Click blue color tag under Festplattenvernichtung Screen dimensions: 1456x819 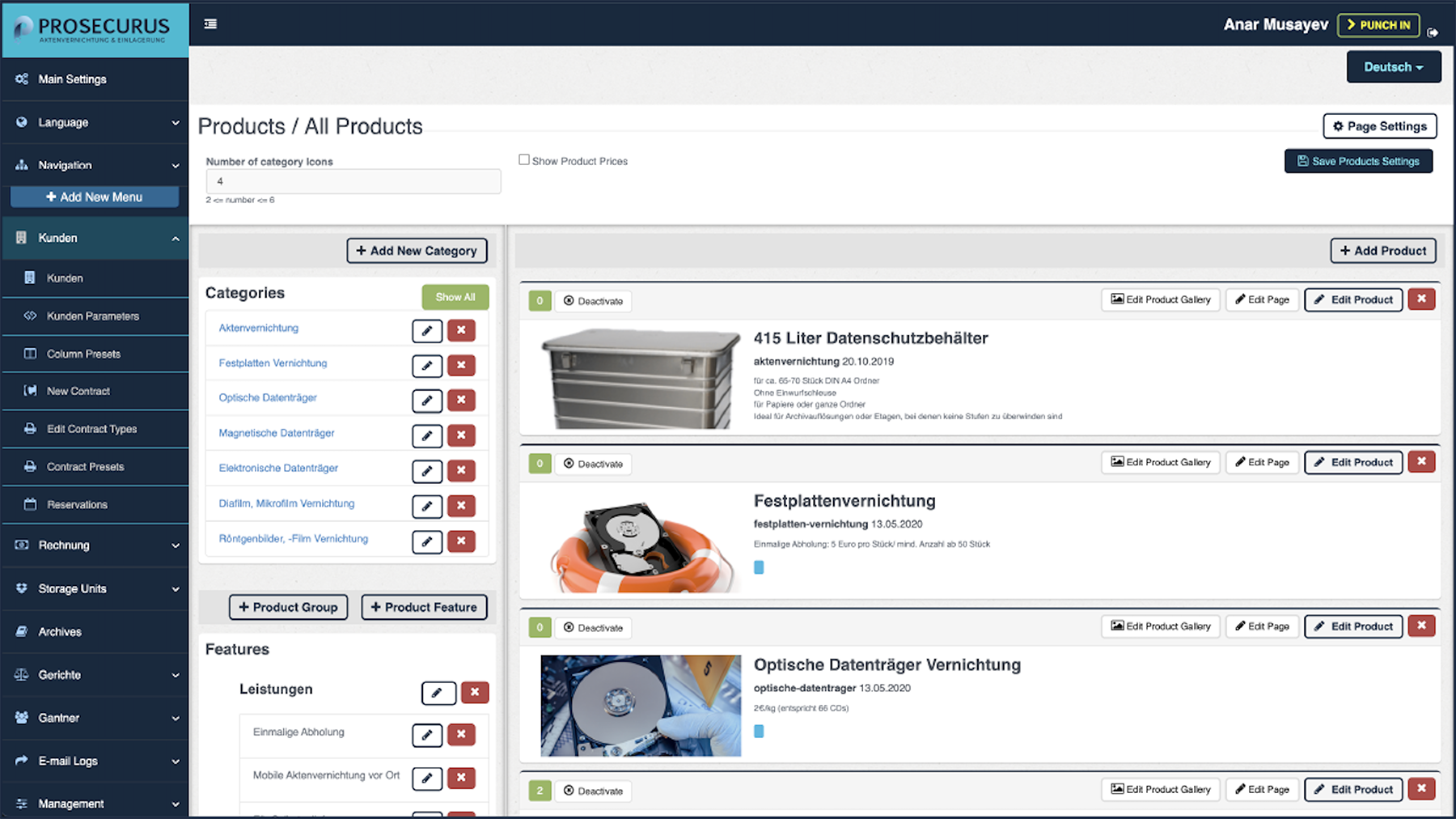pos(759,568)
